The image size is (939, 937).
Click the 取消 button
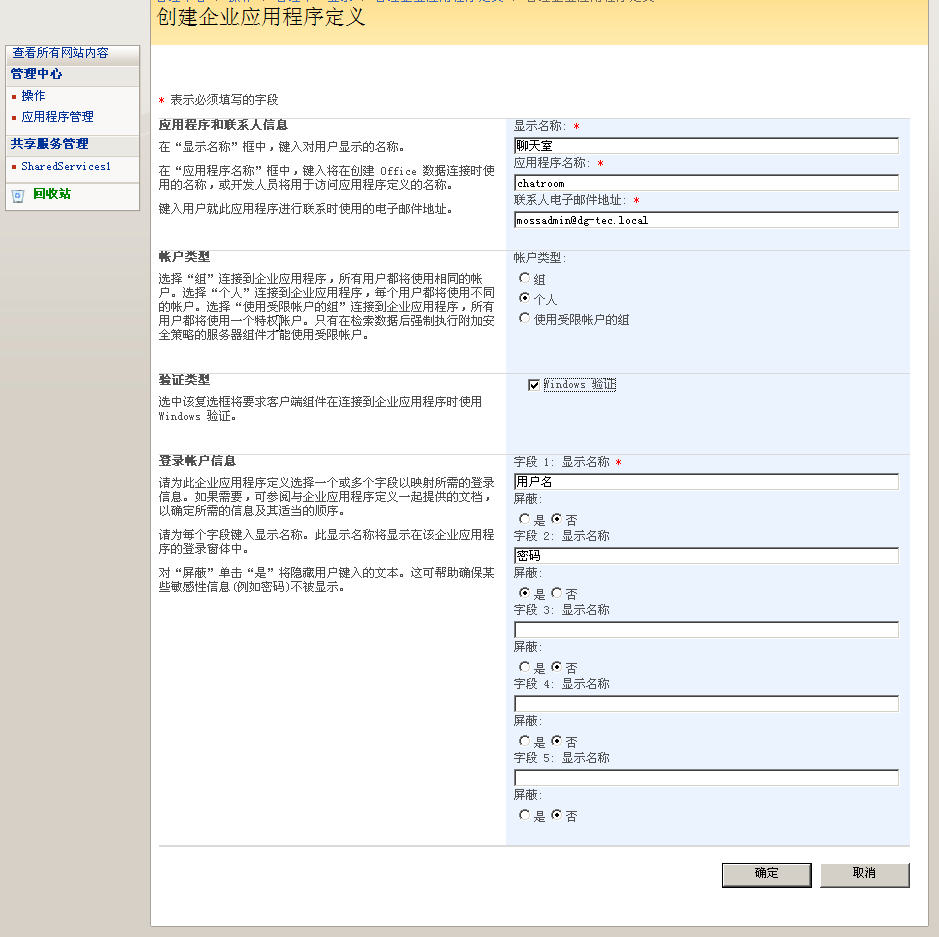[x=865, y=875]
